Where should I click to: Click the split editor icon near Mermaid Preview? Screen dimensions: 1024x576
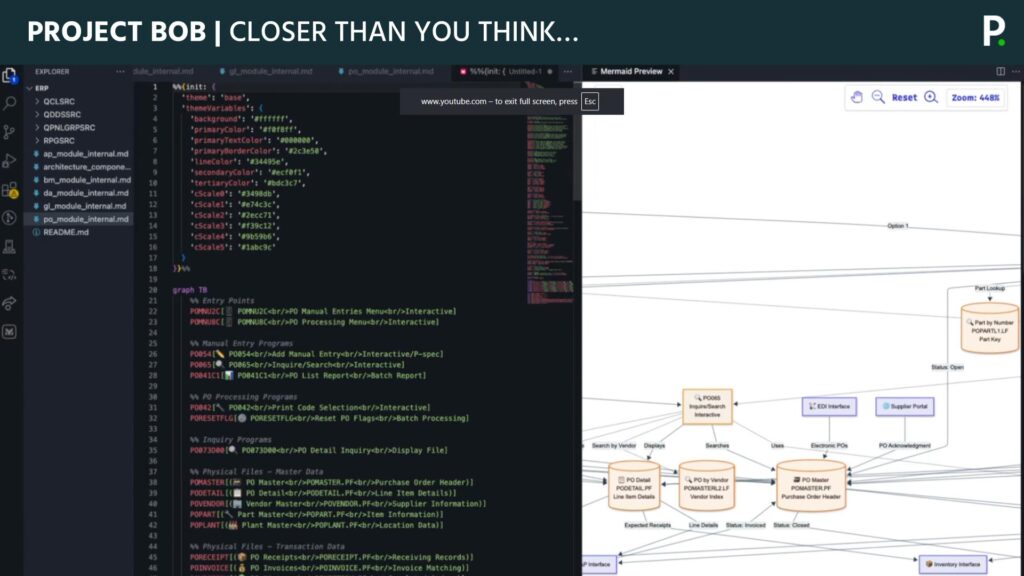pos(999,70)
